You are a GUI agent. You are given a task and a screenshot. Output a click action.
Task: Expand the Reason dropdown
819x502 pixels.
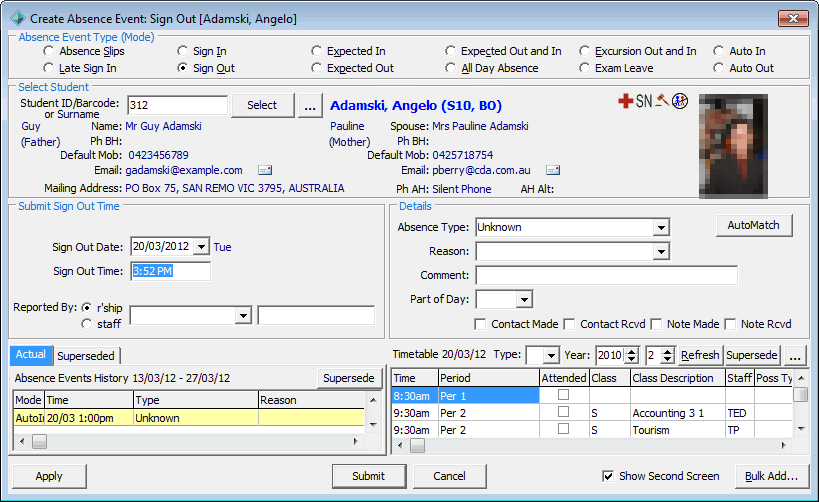[661, 251]
